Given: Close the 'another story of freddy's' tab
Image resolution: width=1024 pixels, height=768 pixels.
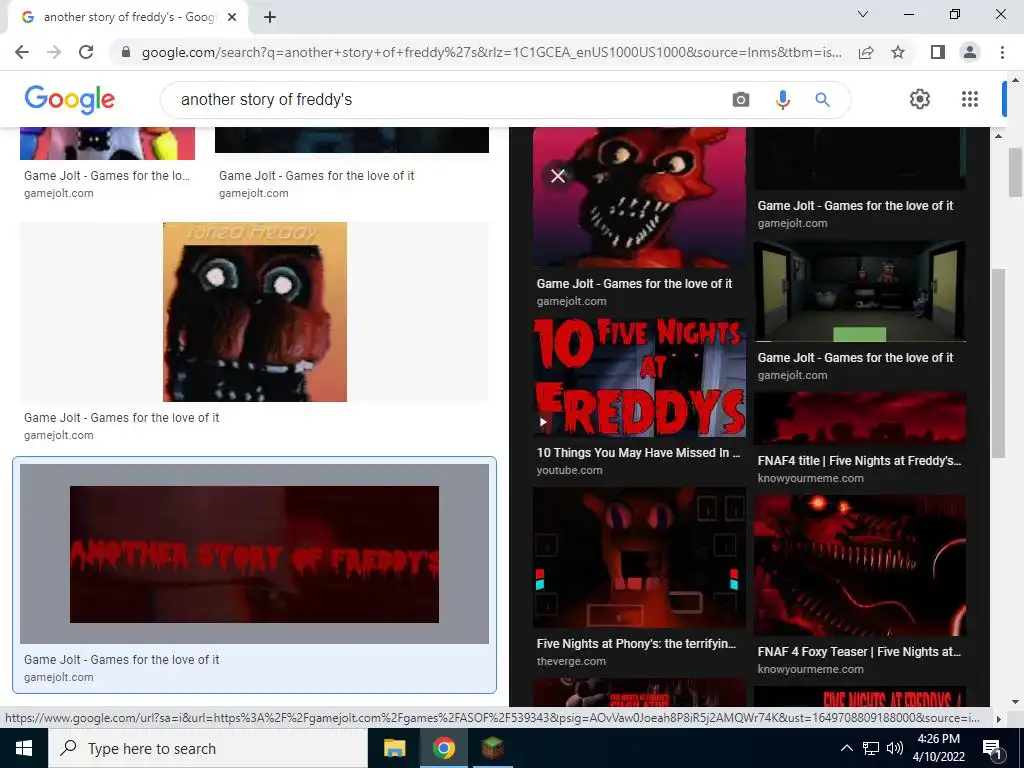Looking at the screenshot, I should pos(232,18).
